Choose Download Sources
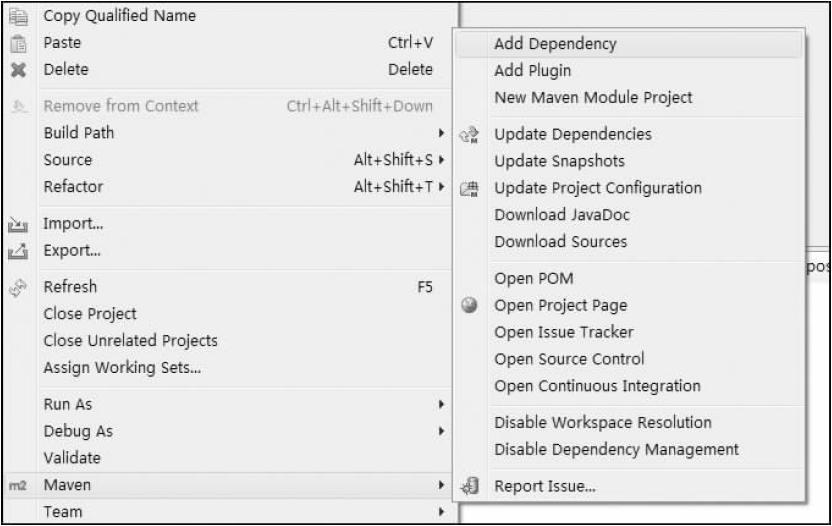 click(560, 242)
